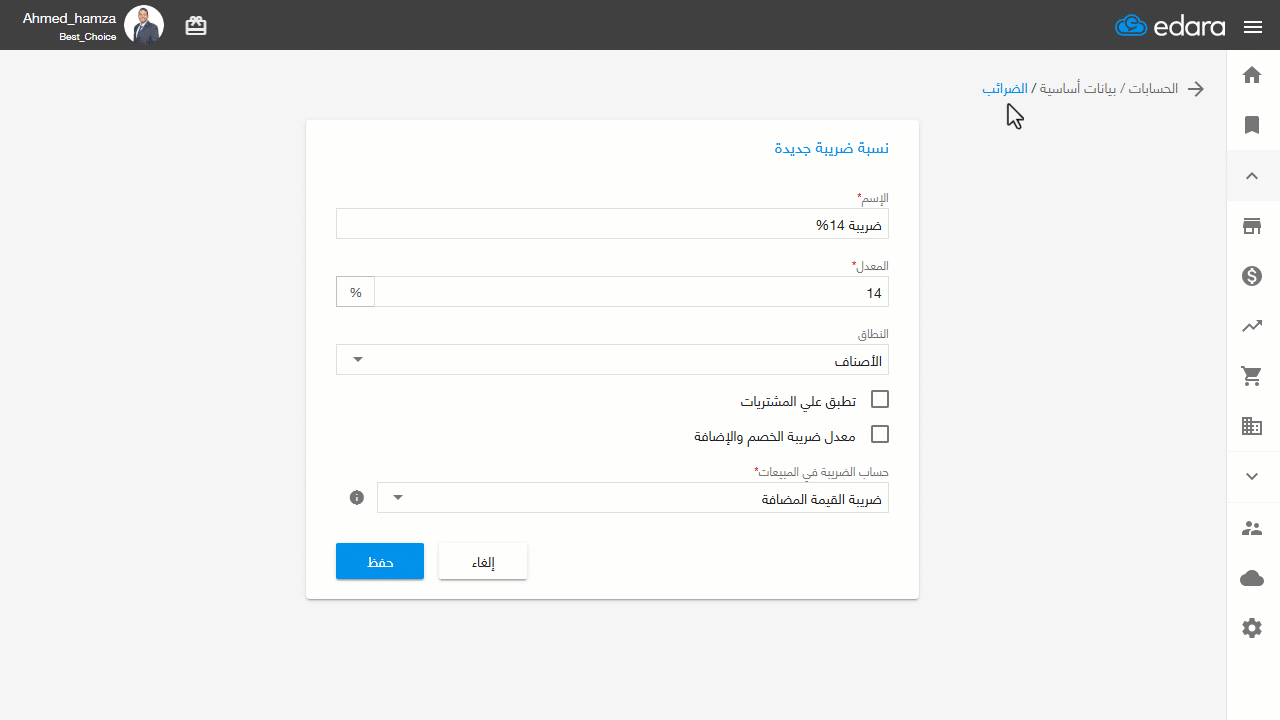Viewport: 1280px width, 720px height.
Task: Focus the المعدل rate input field
Action: click(x=631, y=292)
